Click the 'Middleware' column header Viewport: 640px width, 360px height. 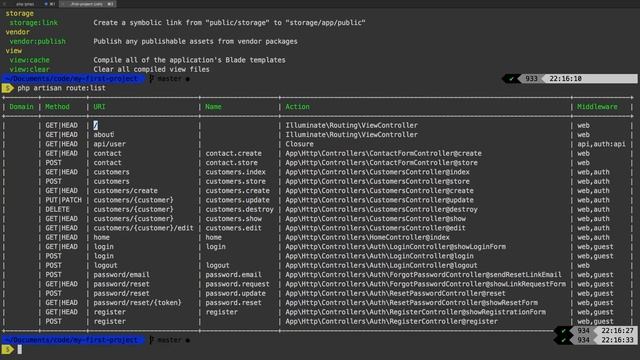point(597,107)
